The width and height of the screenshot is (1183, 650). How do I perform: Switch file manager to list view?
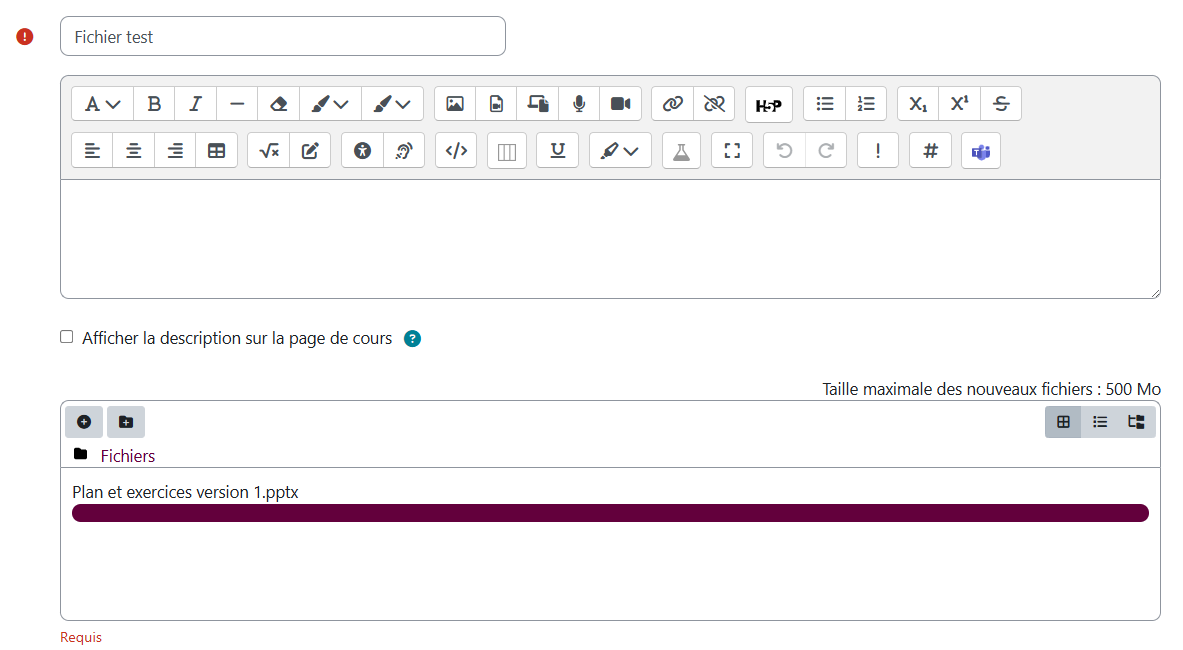pyautogui.click(x=1100, y=422)
